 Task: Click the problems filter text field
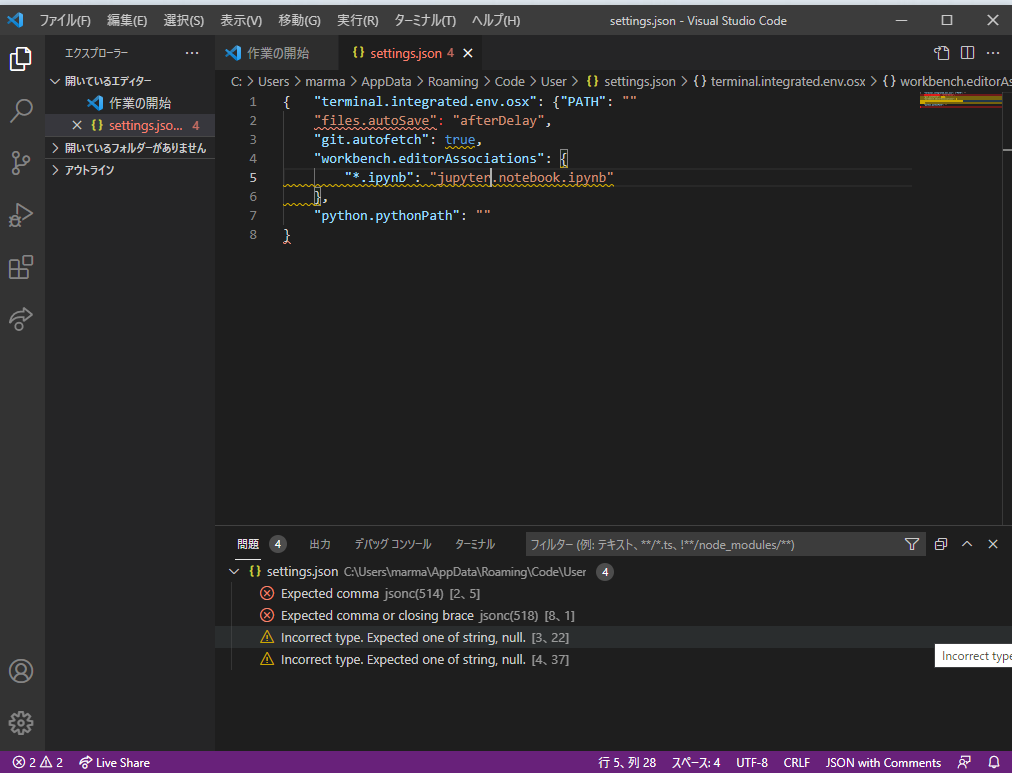click(710, 544)
